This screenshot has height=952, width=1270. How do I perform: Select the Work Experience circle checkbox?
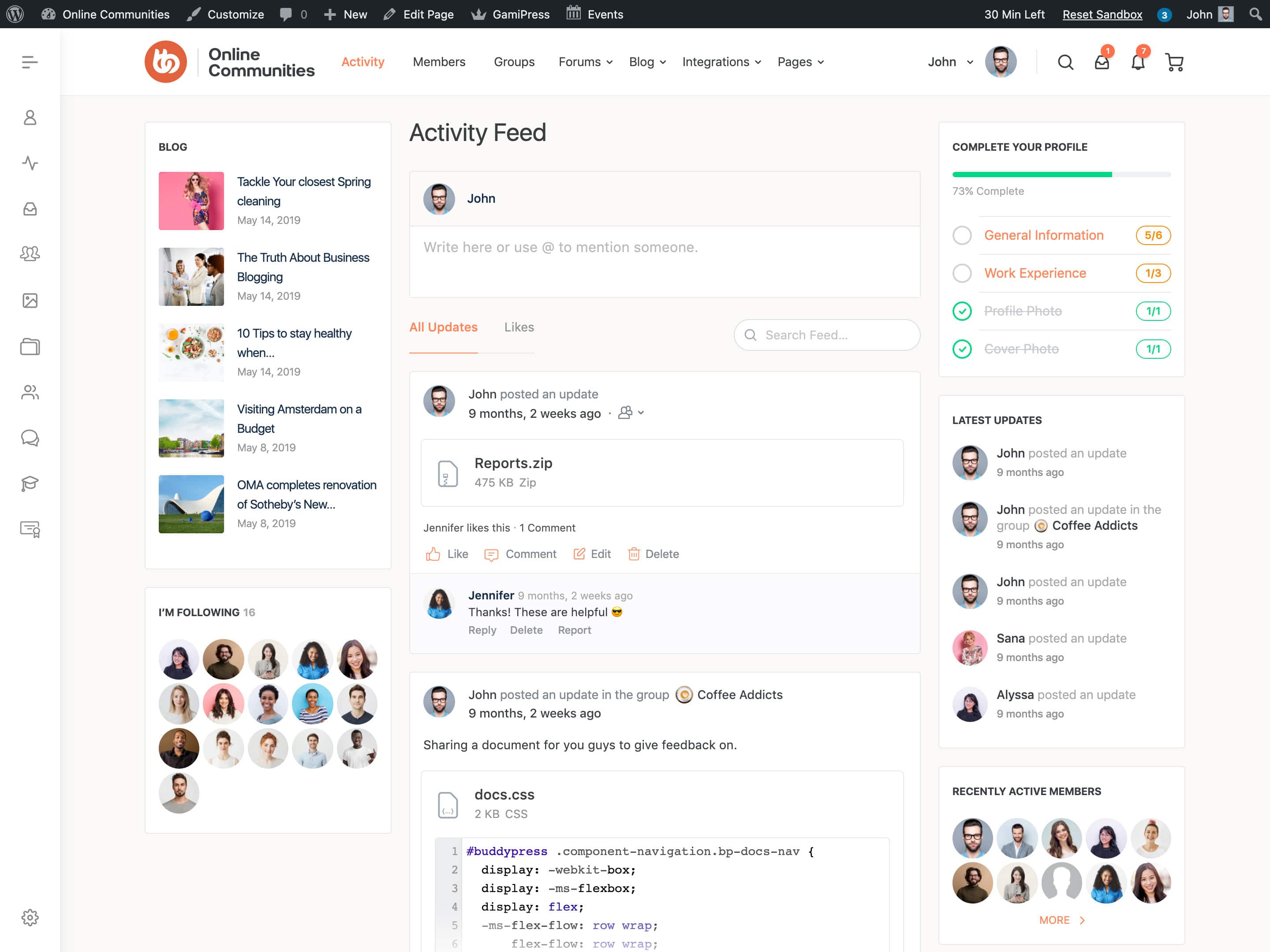tap(962, 273)
